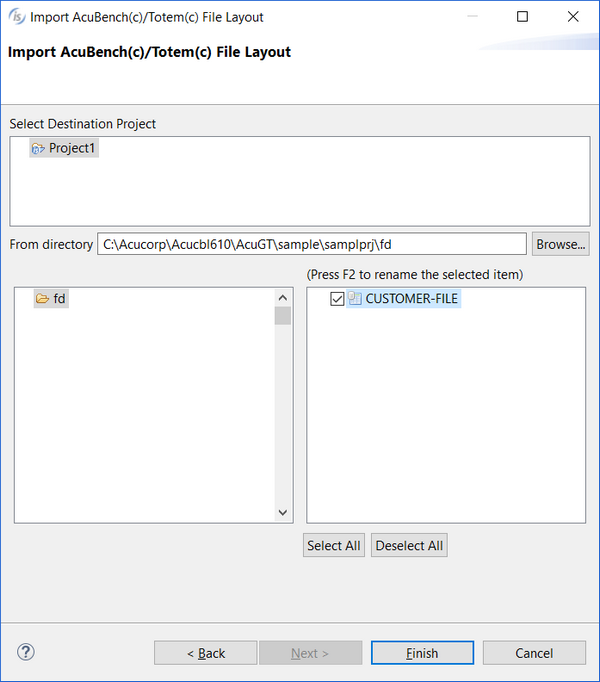This screenshot has width=600, height=682.
Task: Click the Finish button
Action: (422, 653)
